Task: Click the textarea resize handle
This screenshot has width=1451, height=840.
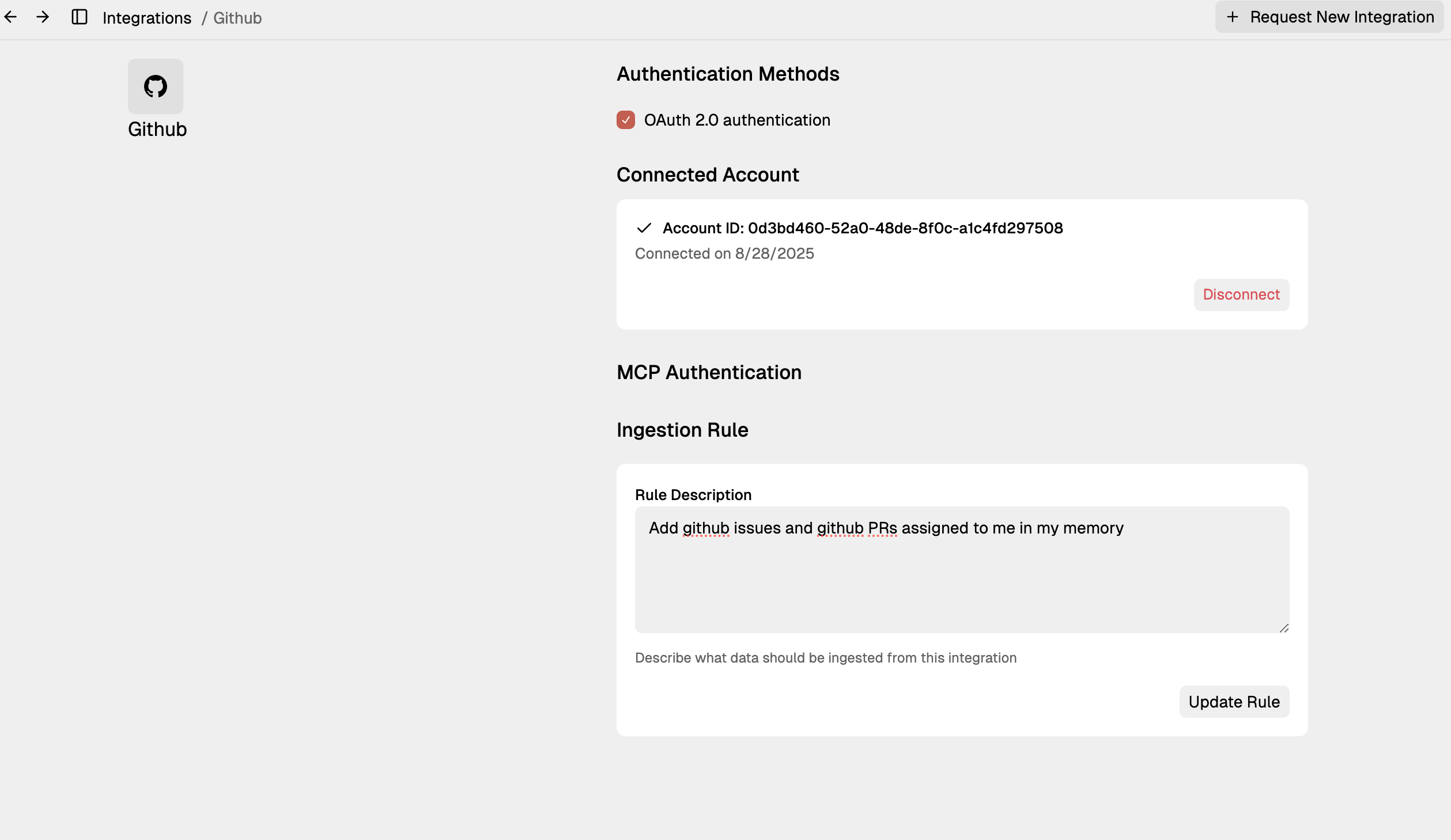Action: tap(1284, 628)
